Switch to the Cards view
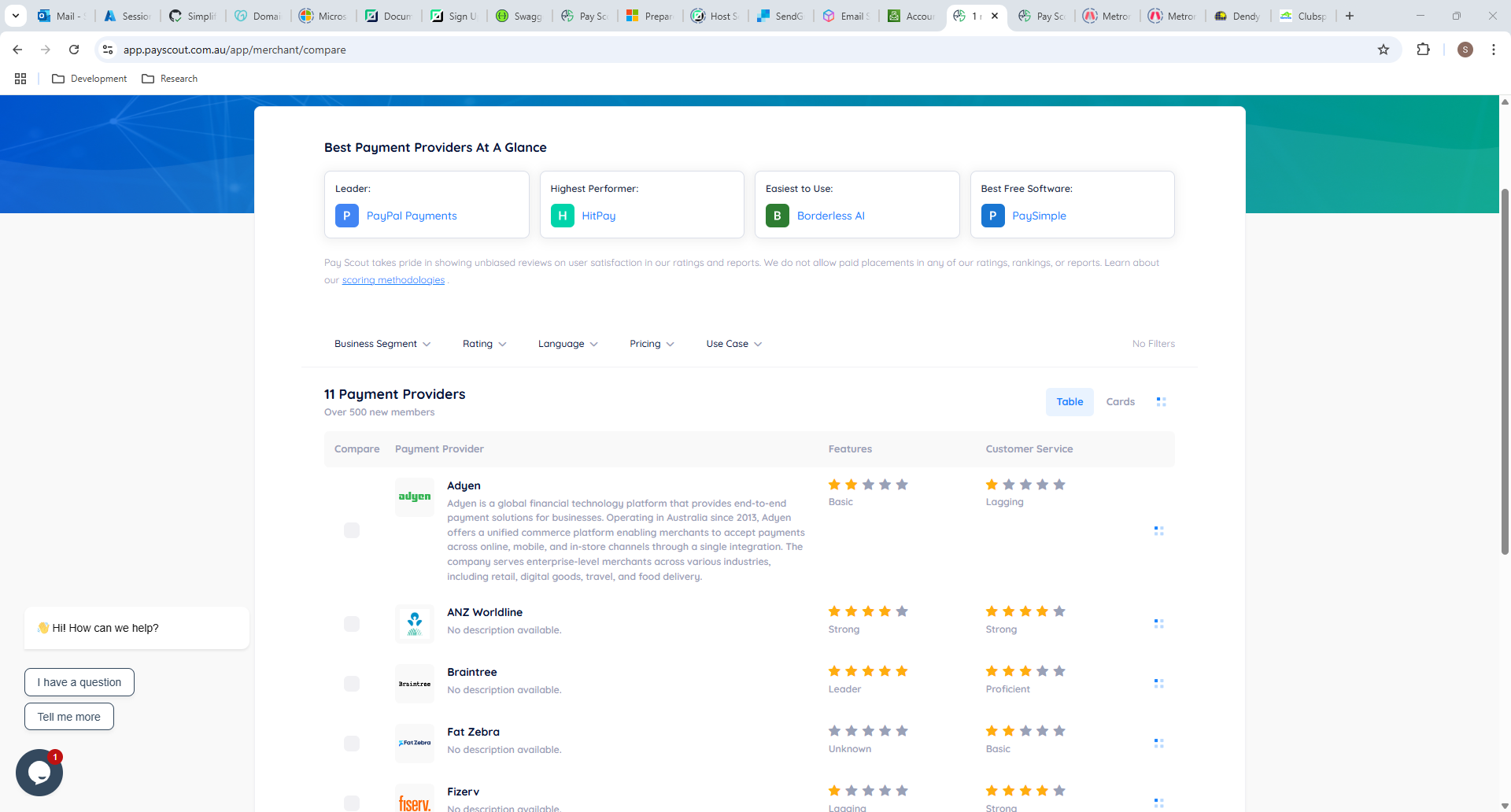Image resolution: width=1511 pixels, height=812 pixels. [x=1120, y=402]
